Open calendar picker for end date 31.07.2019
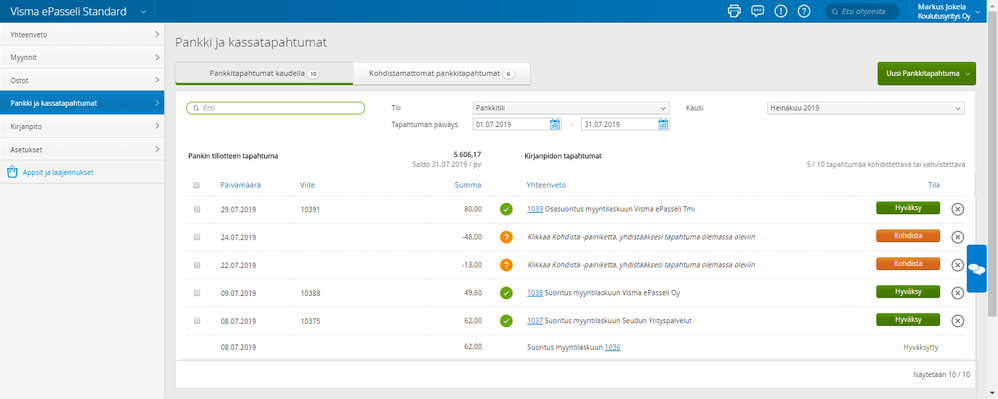Screen dimensions: 998x399 coord(663,124)
